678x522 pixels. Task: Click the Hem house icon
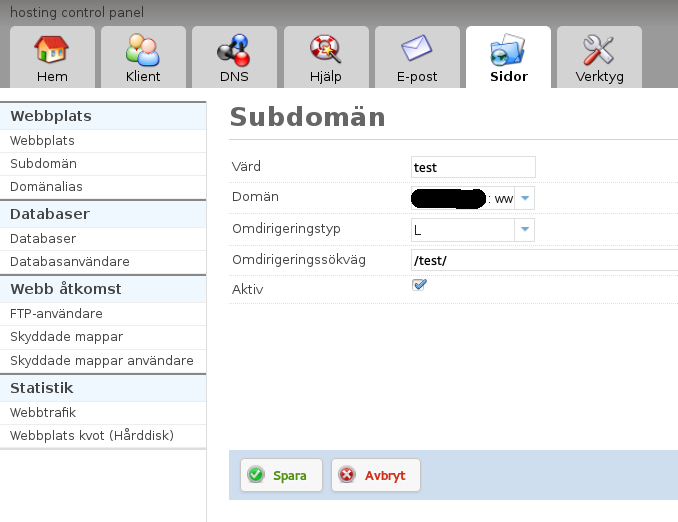(52, 50)
